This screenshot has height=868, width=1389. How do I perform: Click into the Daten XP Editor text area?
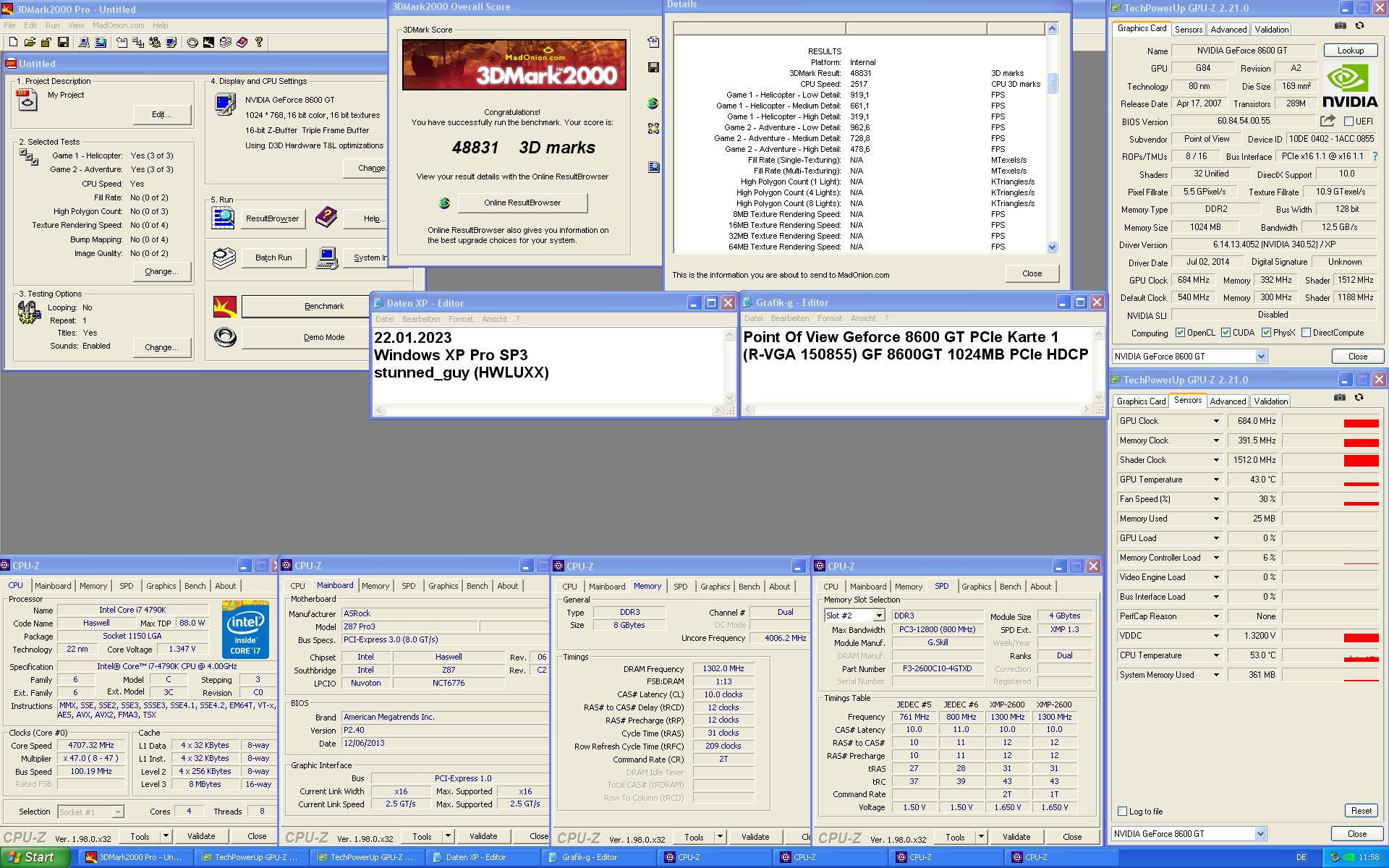(548, 365)
